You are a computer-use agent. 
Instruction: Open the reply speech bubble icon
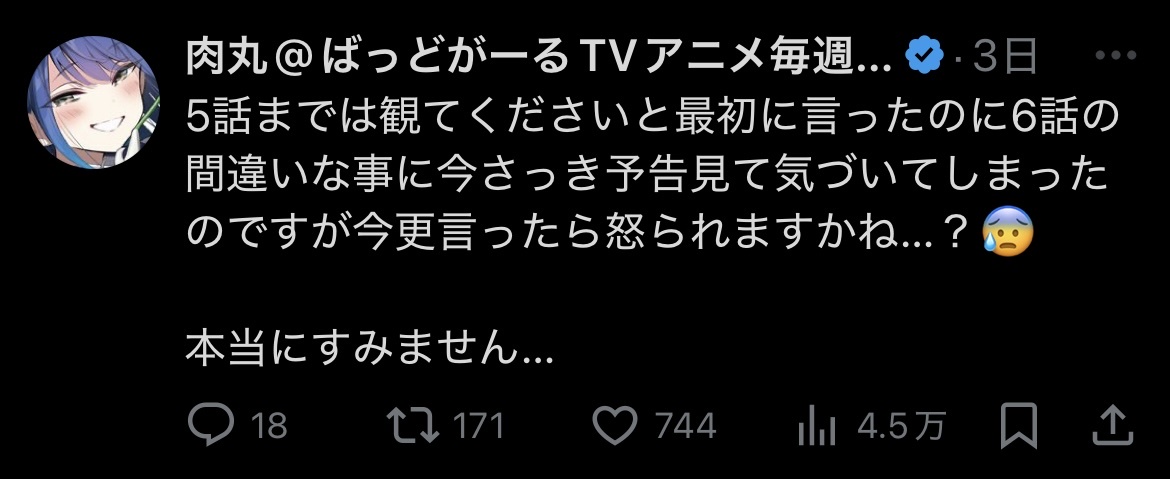pos(212,425)
